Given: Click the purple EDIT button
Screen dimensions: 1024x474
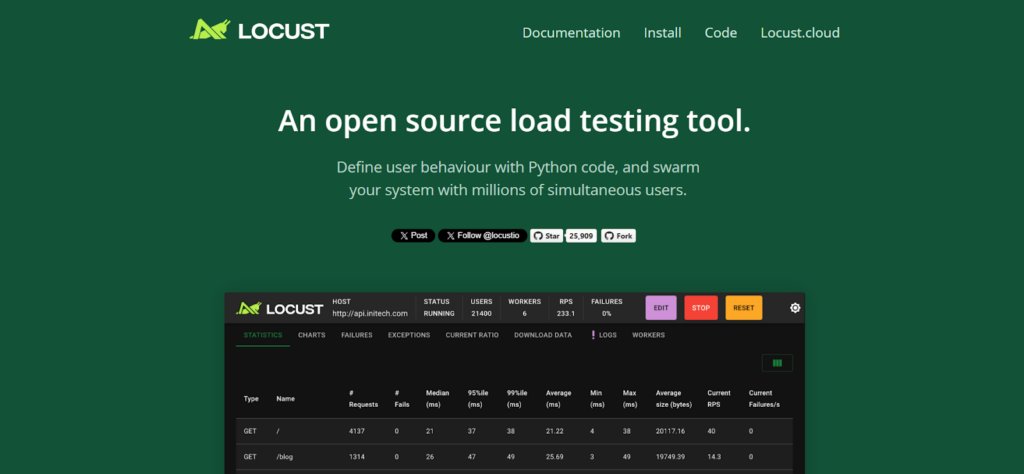Looking at the screenshot, I should click(x=661, y=308).
